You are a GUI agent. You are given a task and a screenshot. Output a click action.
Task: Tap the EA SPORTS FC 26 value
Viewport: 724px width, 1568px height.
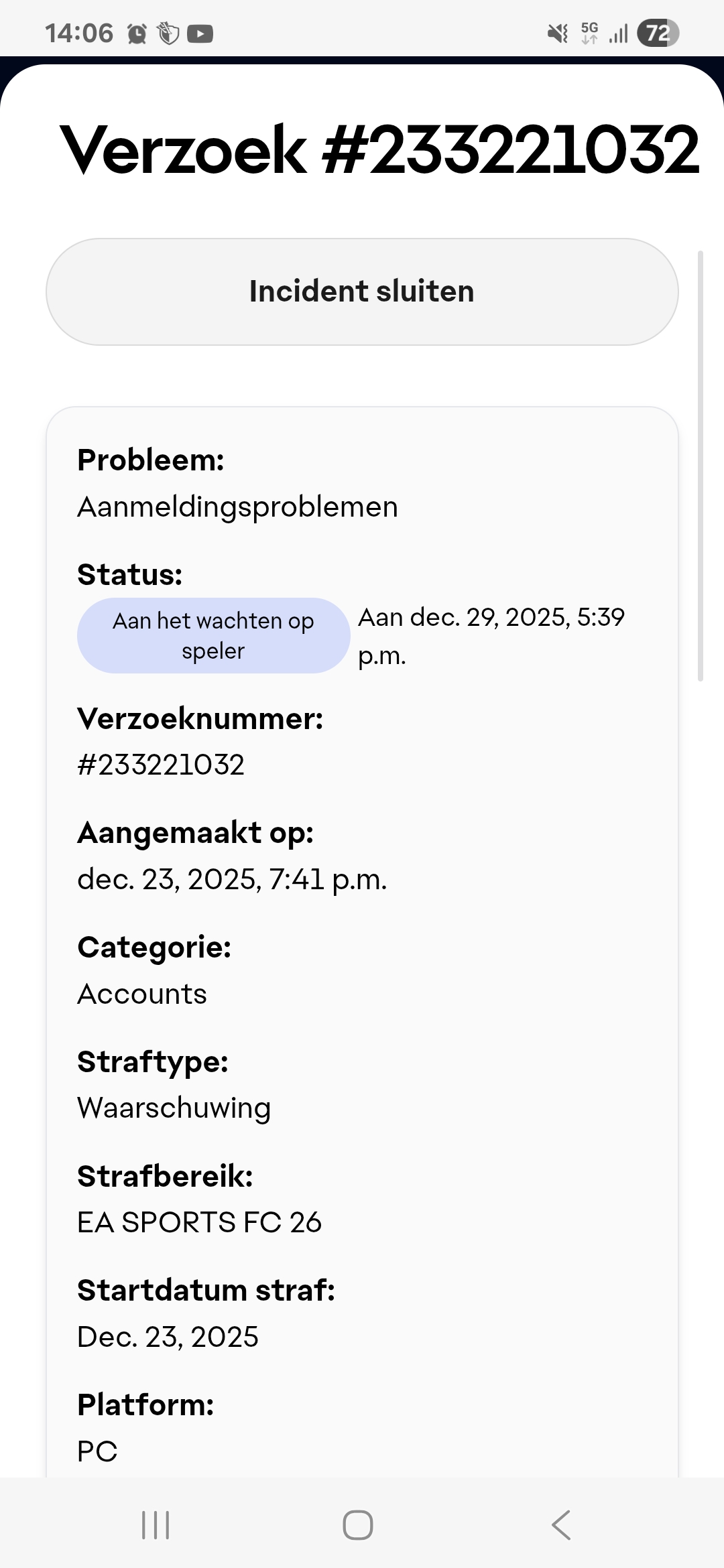click(x=199, y=1222)
